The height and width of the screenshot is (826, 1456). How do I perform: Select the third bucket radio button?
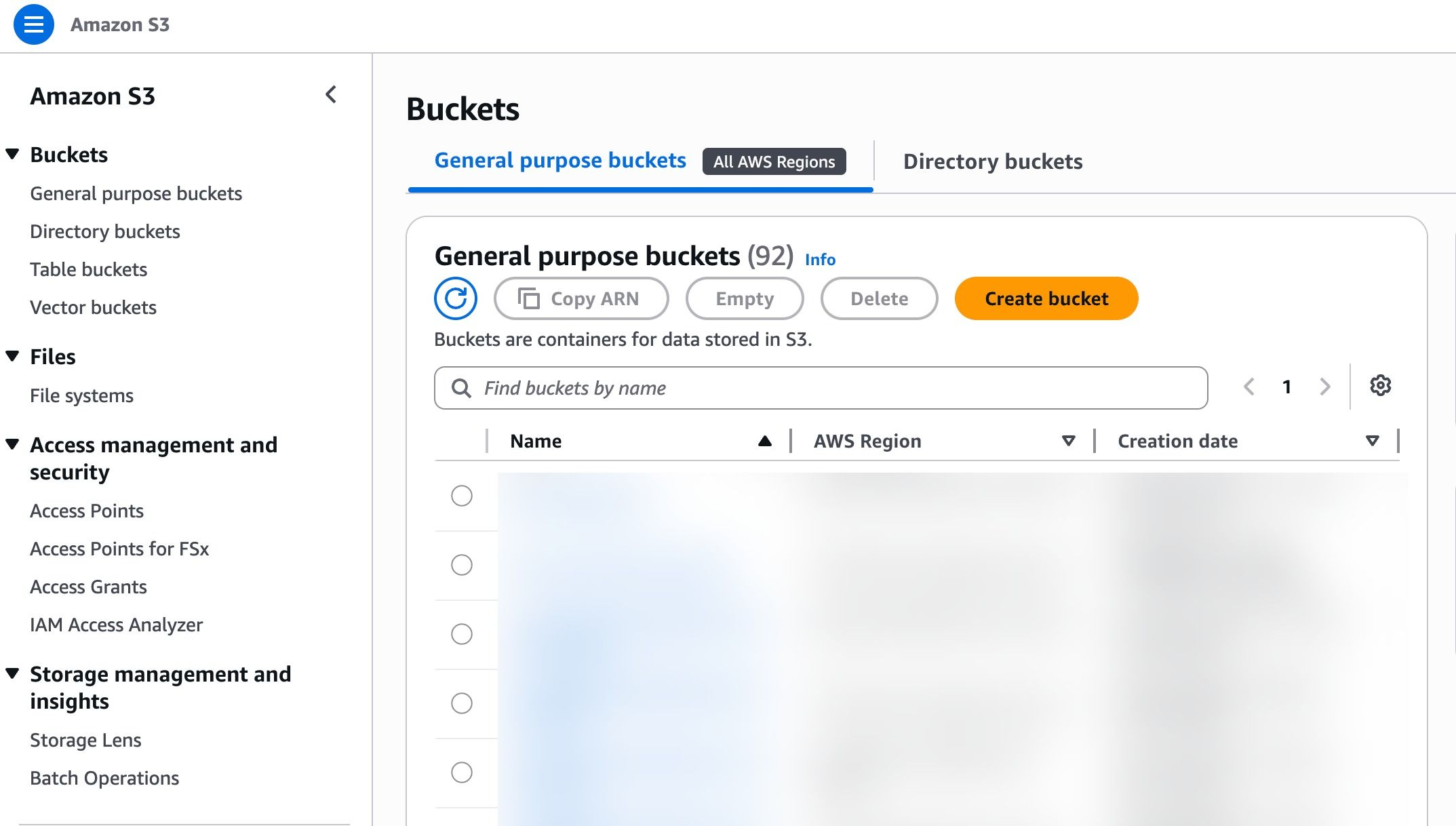click(462, 634)
